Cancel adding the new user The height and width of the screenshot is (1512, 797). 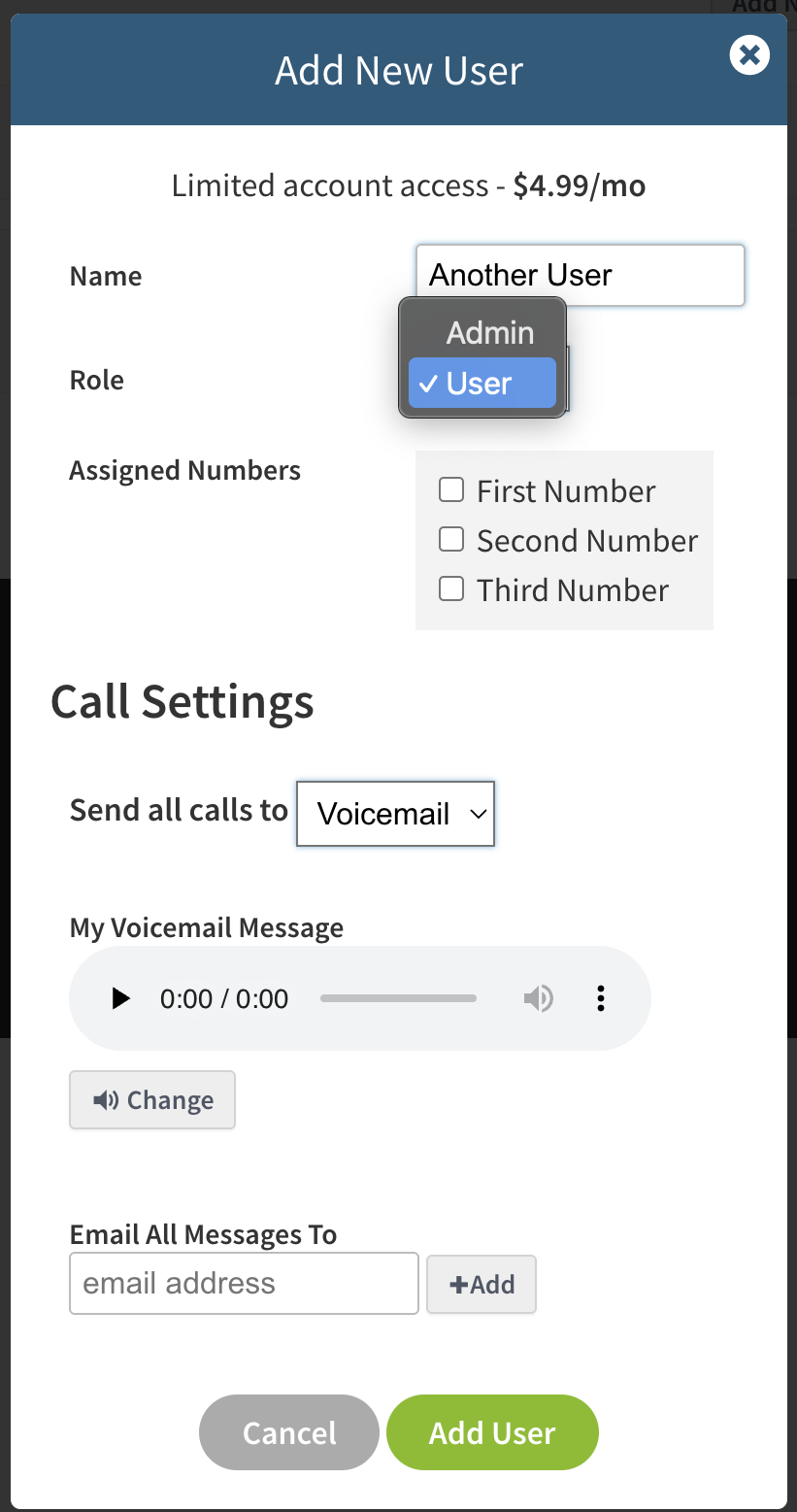289,1433
